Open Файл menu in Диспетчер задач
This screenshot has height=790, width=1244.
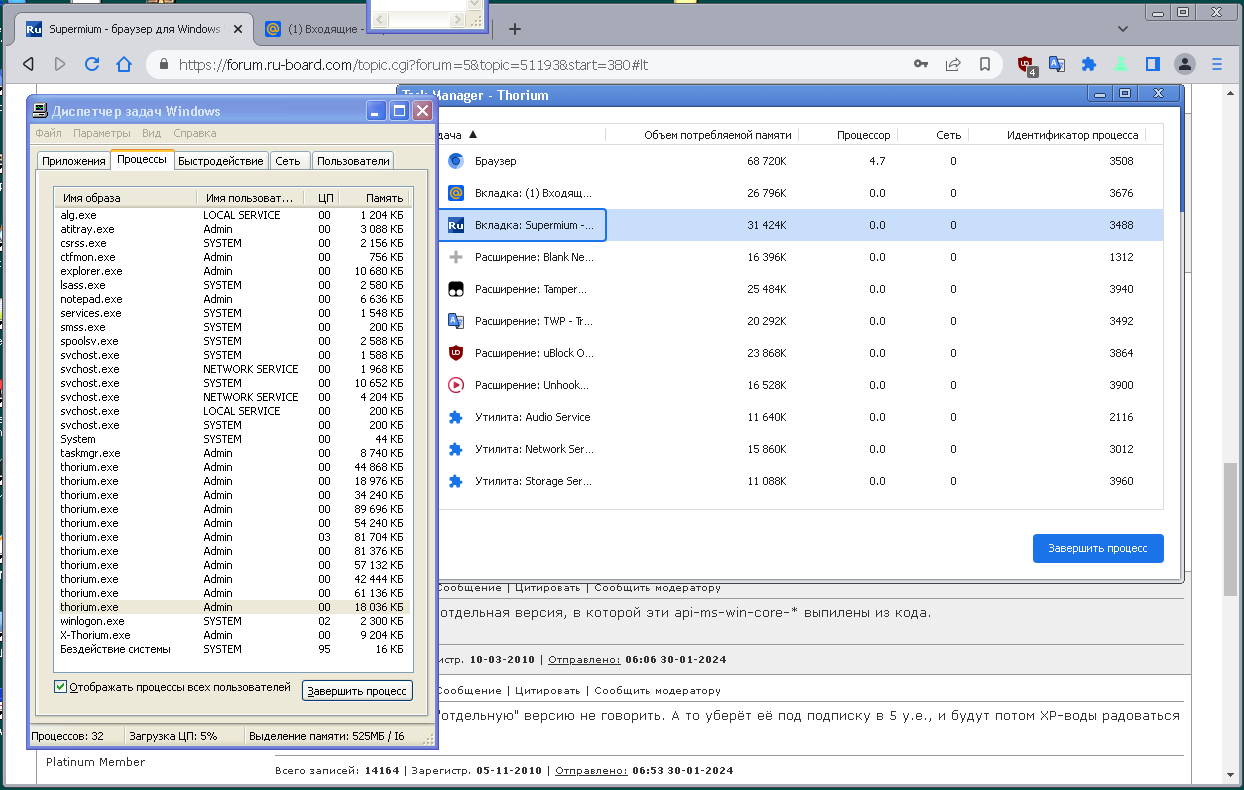pyautogui.click(x=48, y=133)
